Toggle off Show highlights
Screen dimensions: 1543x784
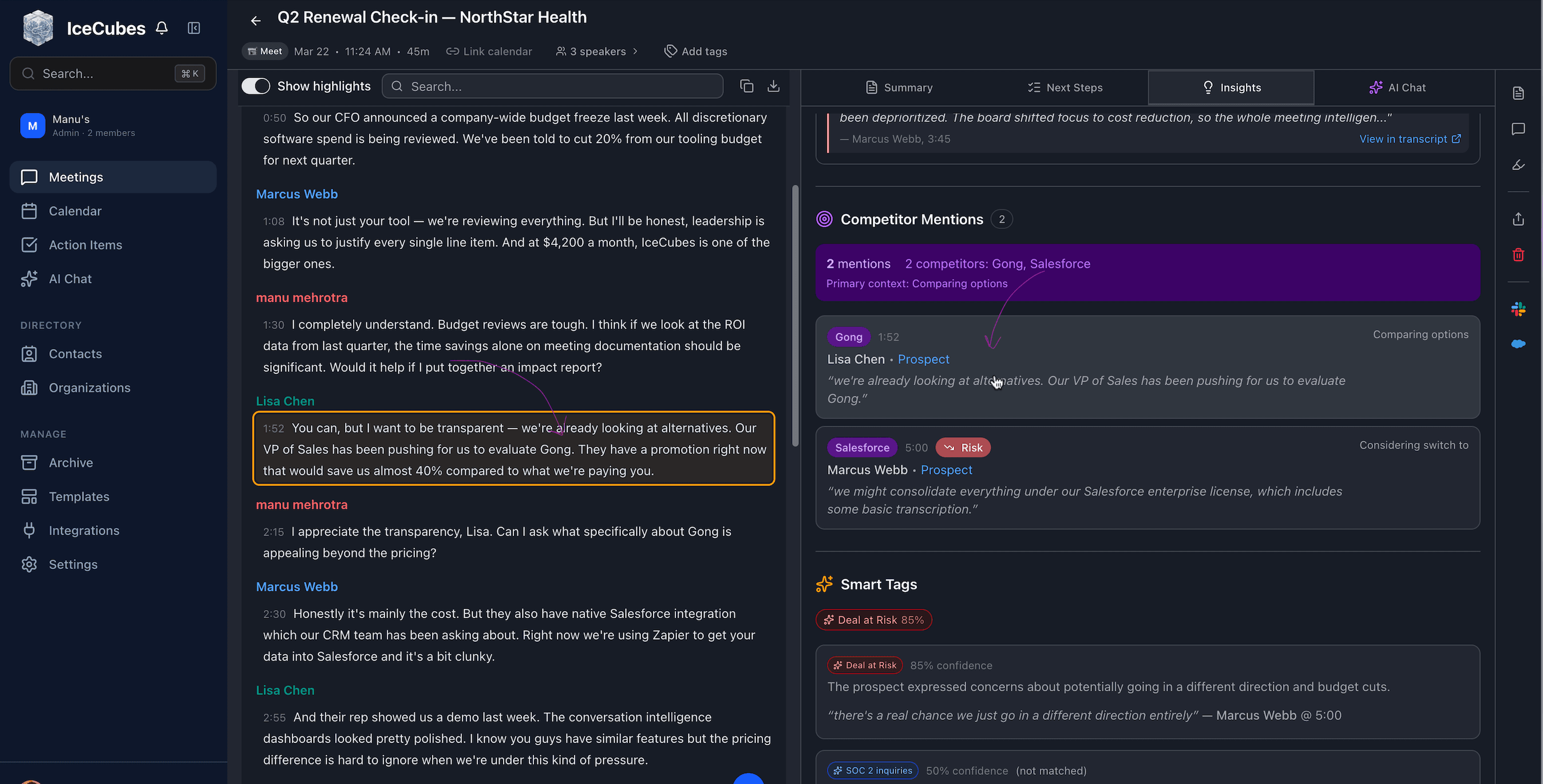coord(256,86)
